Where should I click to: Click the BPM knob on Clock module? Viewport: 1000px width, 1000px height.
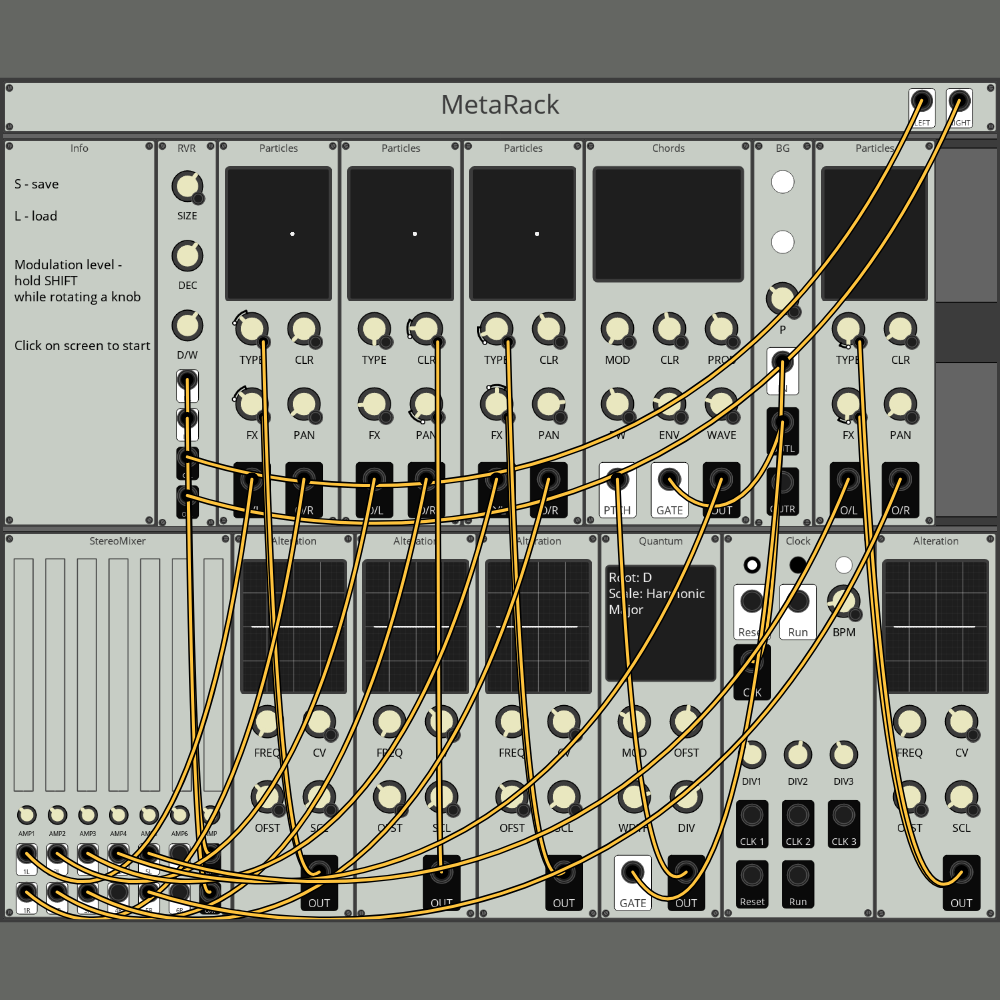tap(843, 601)
